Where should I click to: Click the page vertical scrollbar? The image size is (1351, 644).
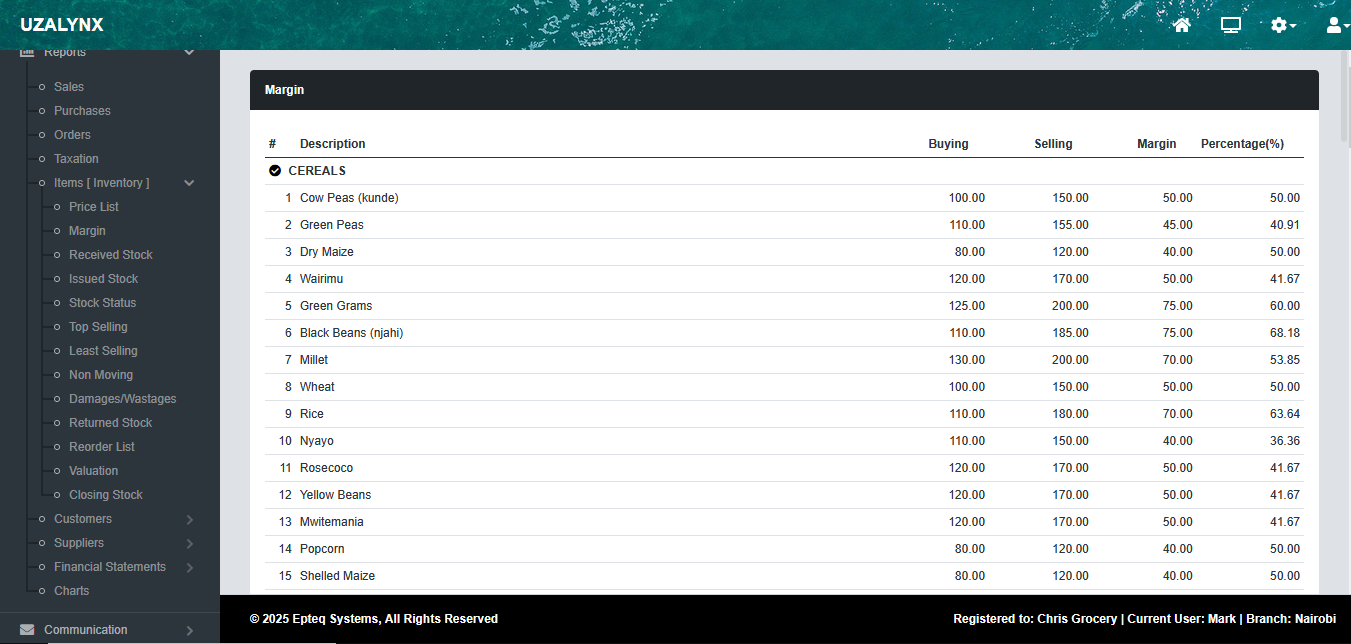pyautogui.click(x=1345, y=300)
